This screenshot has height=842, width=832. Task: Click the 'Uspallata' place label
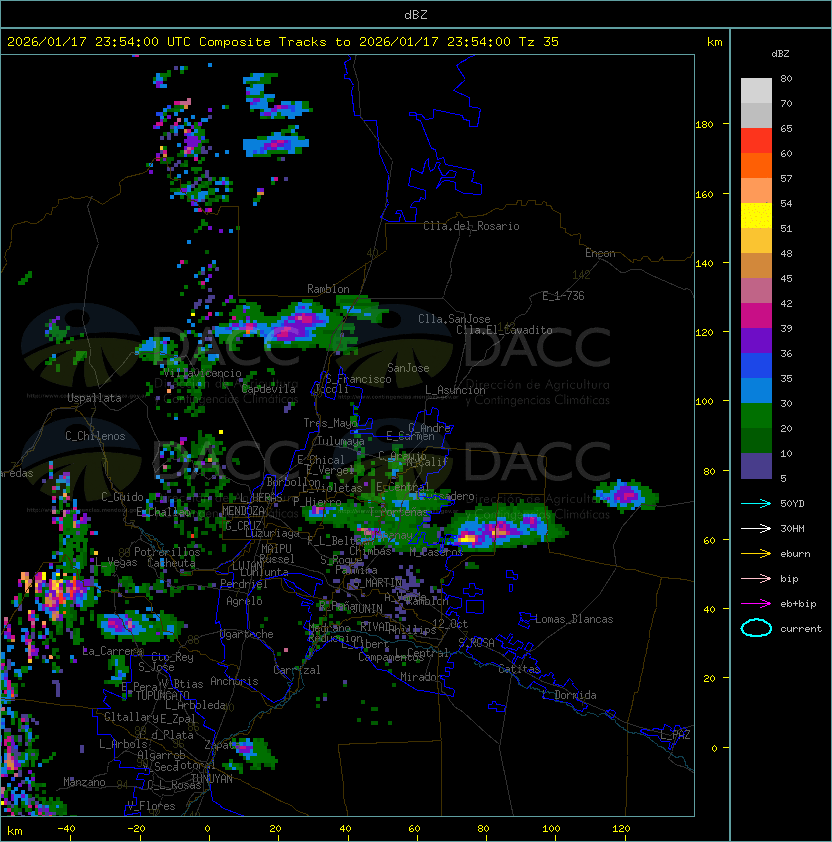pyautogui.click(x=95, y=398)
